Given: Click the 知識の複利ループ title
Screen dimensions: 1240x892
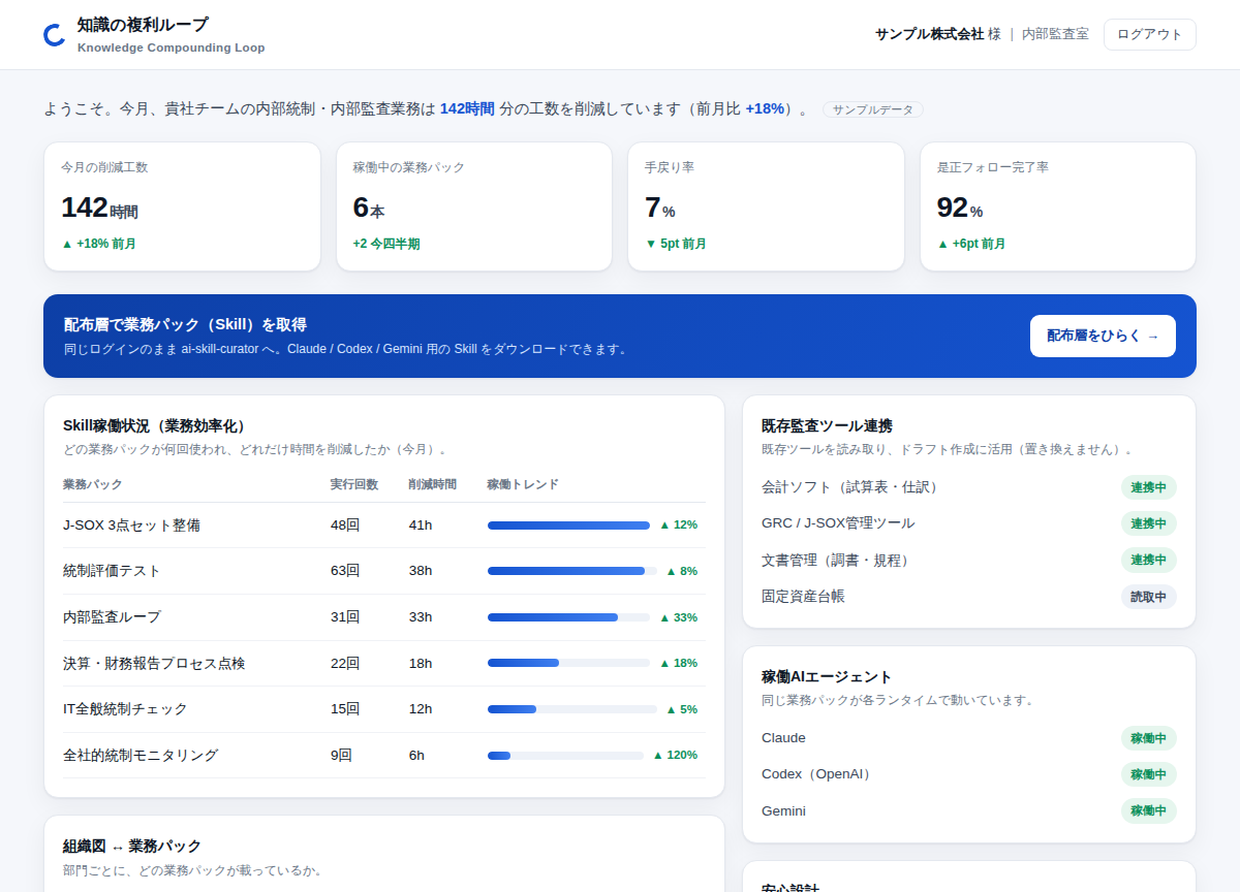Looking at the screenshot, I should (143, 25).
